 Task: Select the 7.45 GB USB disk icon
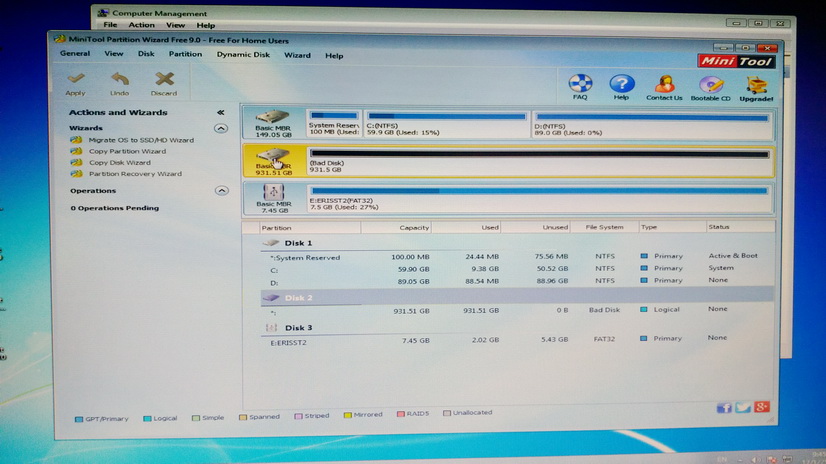pyautogui.click(x=273, y=192)
